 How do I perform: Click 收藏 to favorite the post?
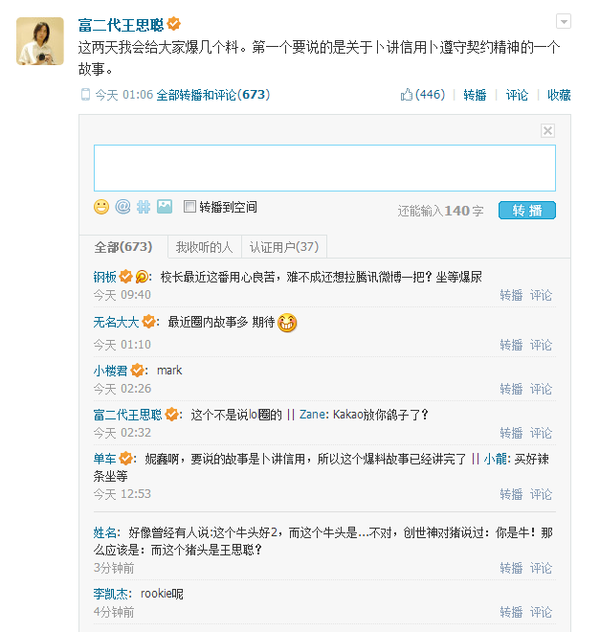coord(559,95)
